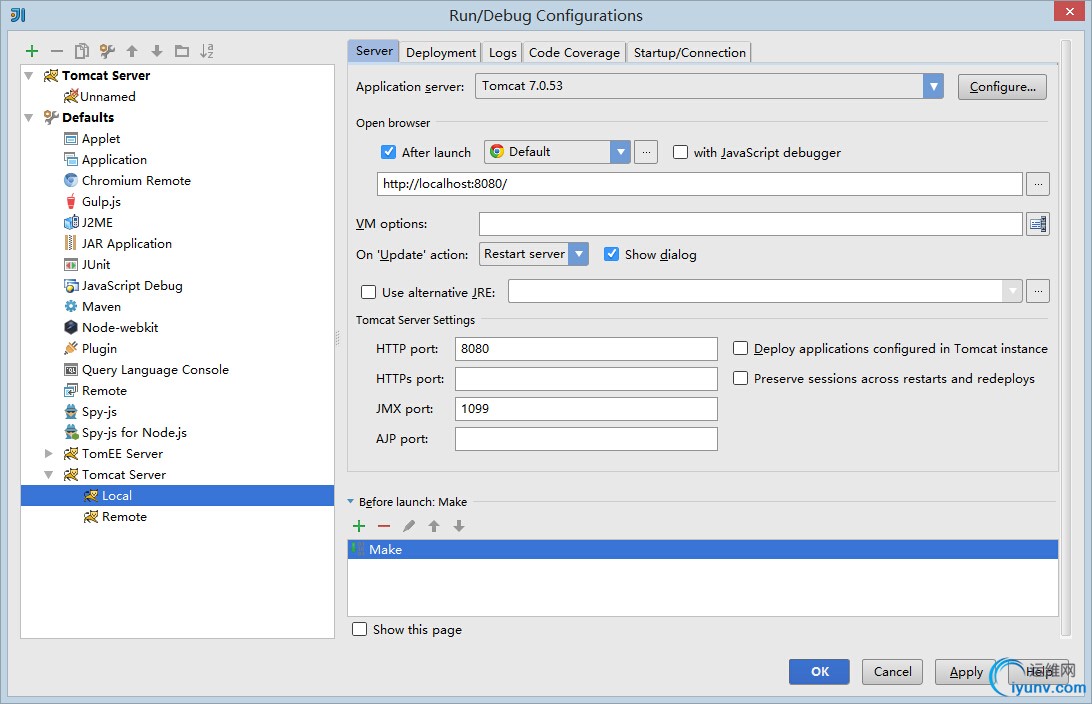Confirm with the OK button
1092x704 pixels.
[819, 671]
